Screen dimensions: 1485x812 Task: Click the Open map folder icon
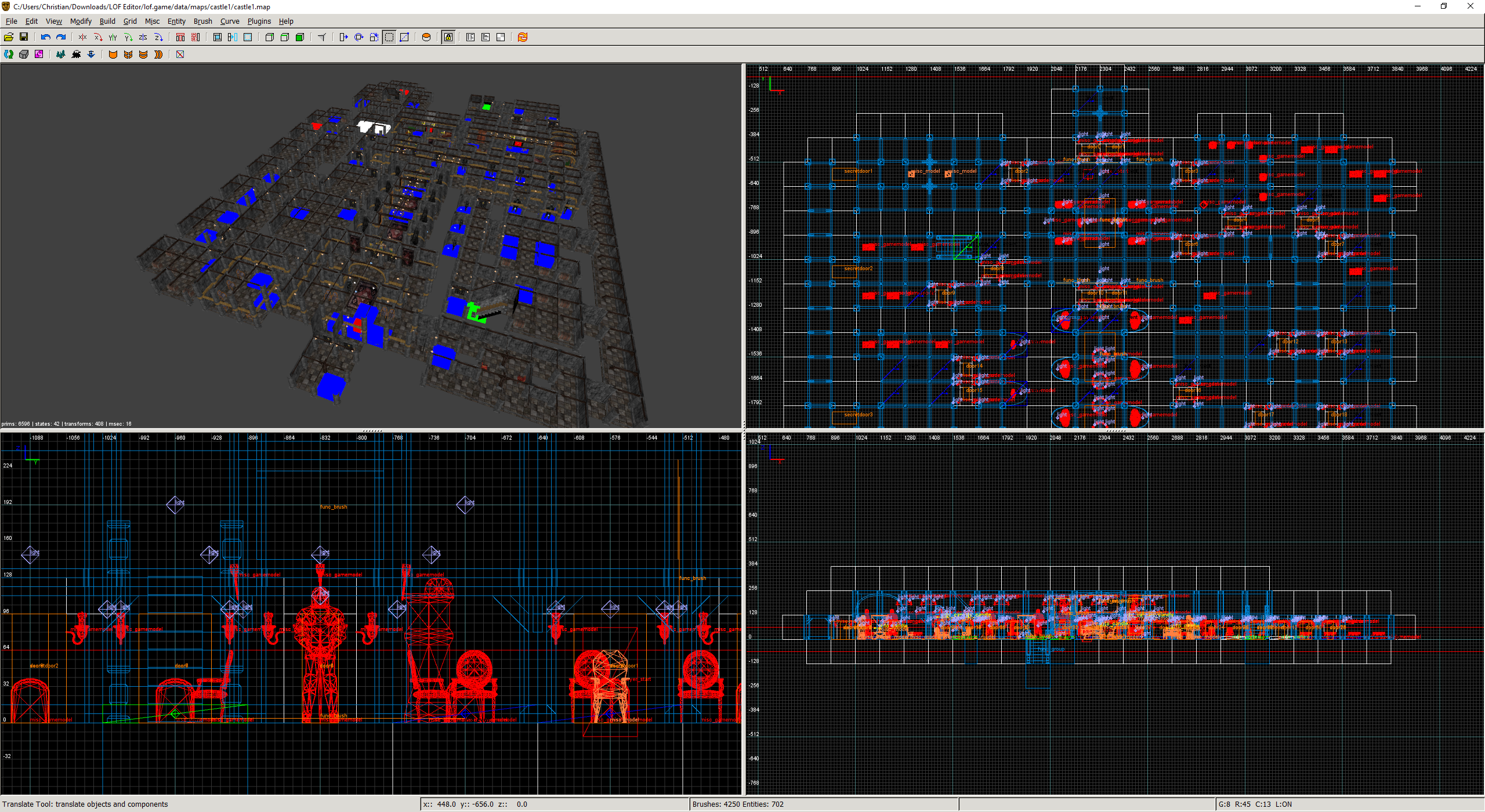click(9, 37)
